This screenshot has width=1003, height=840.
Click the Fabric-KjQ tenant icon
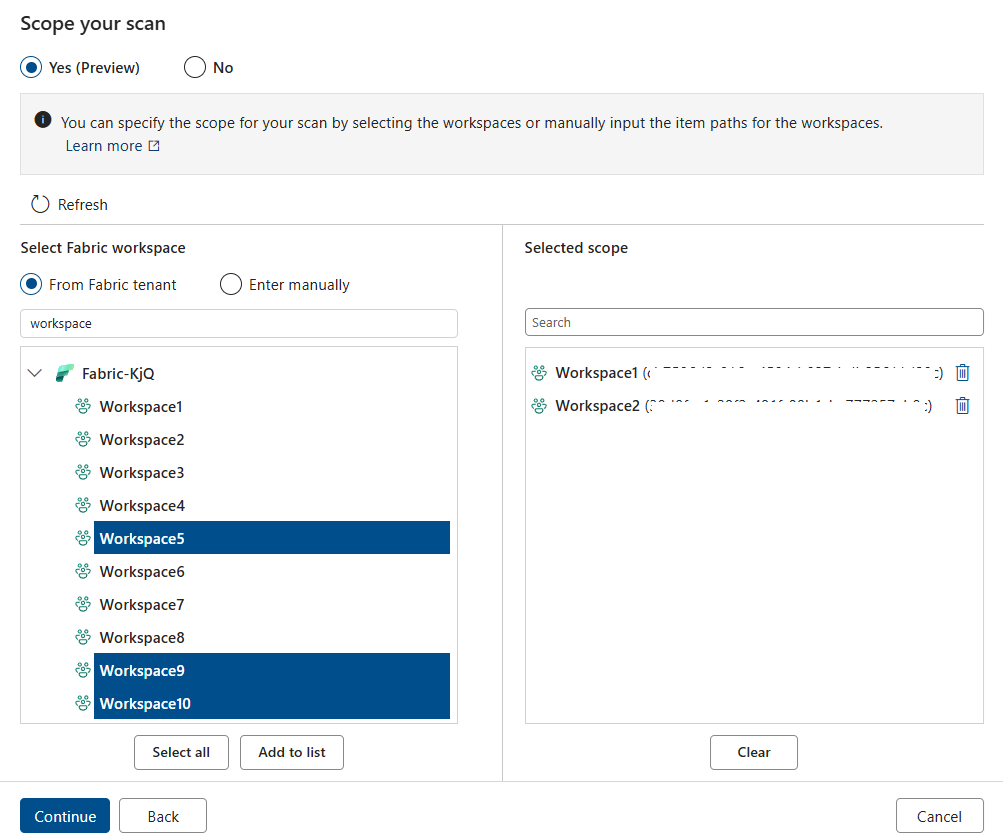click(x=62, y=372)
